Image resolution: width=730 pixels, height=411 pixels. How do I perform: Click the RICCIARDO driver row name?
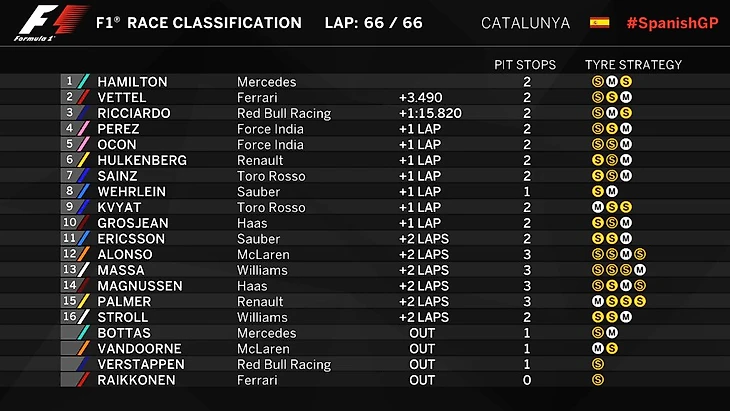[134, 113]
